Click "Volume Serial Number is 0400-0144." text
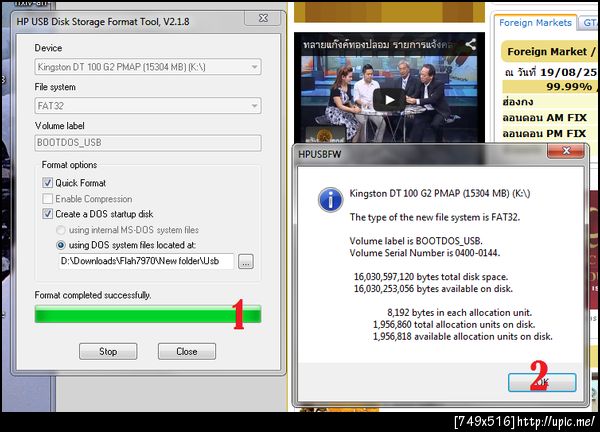This screenshot has height=432, width=600. (x=425, y=253)
